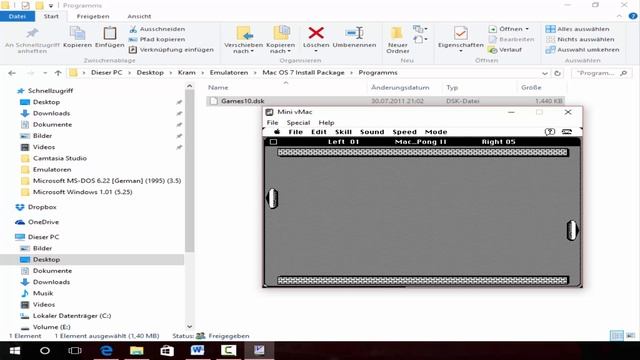Click the emulator help balloon icon

550,131
